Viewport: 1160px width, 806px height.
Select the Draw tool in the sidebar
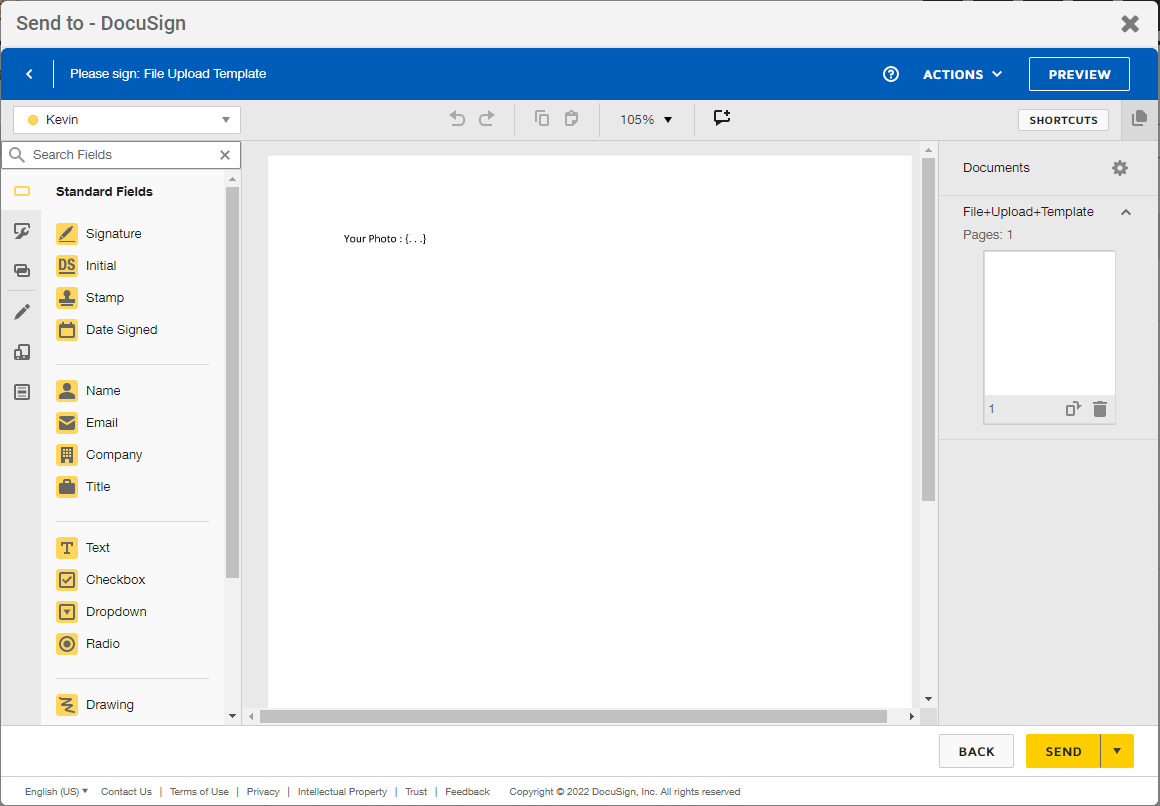point(21,311)
